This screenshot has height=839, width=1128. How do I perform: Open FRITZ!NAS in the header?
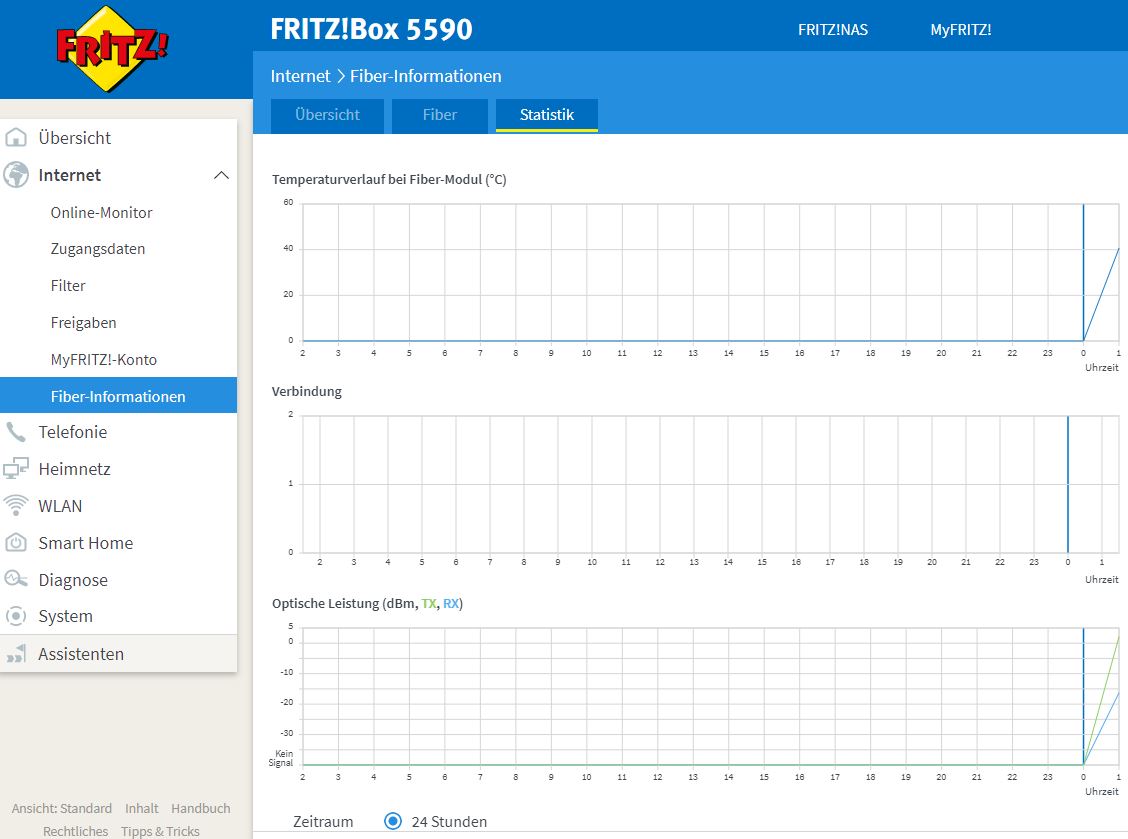(x=832, y=30)
